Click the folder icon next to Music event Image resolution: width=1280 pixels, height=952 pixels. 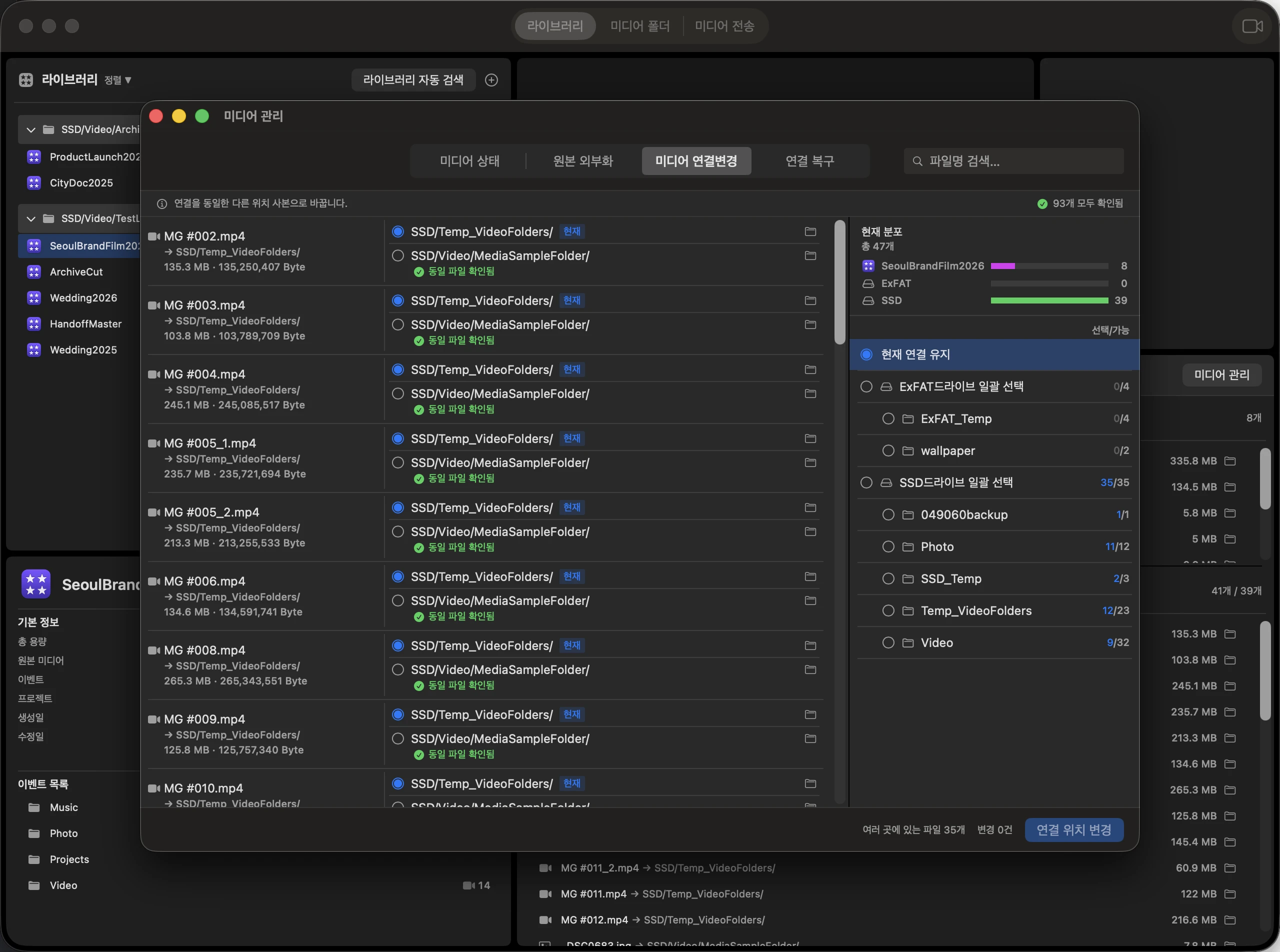pos(34,807)
